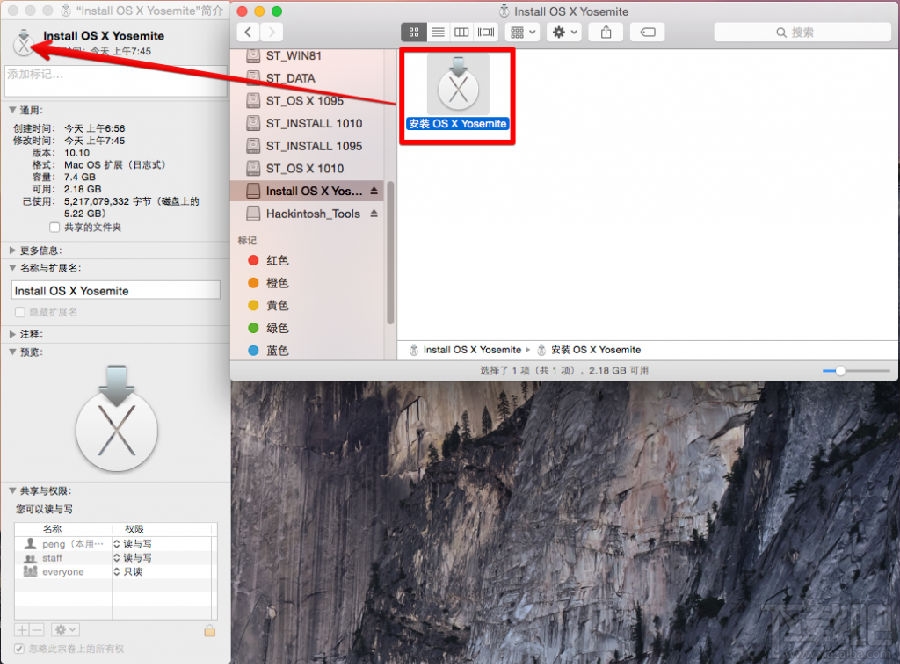Select Hackintosh_Tools in the sidebar

click(300, 212)
